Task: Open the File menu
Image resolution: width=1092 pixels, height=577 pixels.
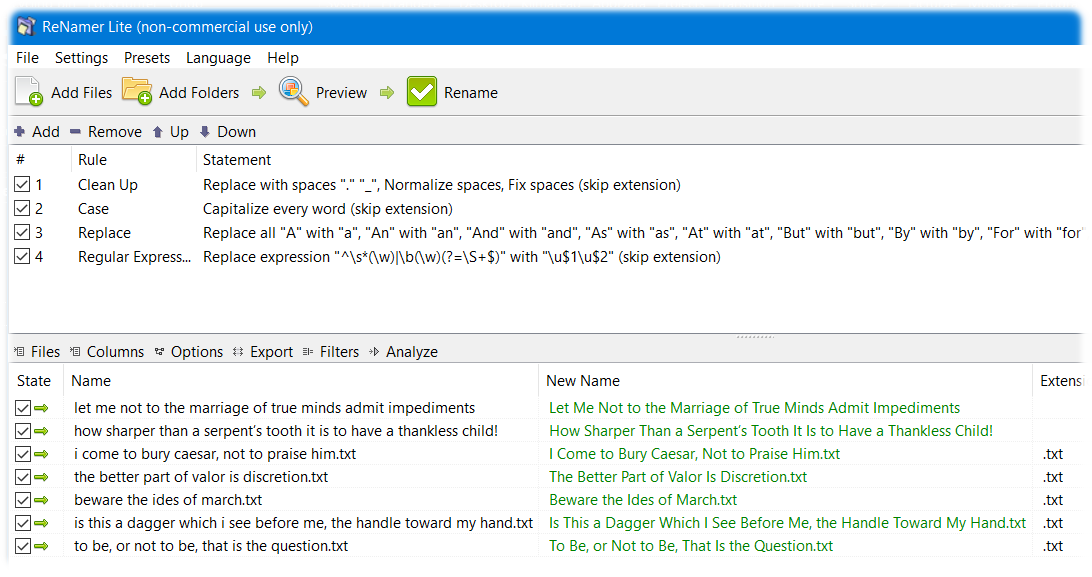Action: click(x=27, y=58)
